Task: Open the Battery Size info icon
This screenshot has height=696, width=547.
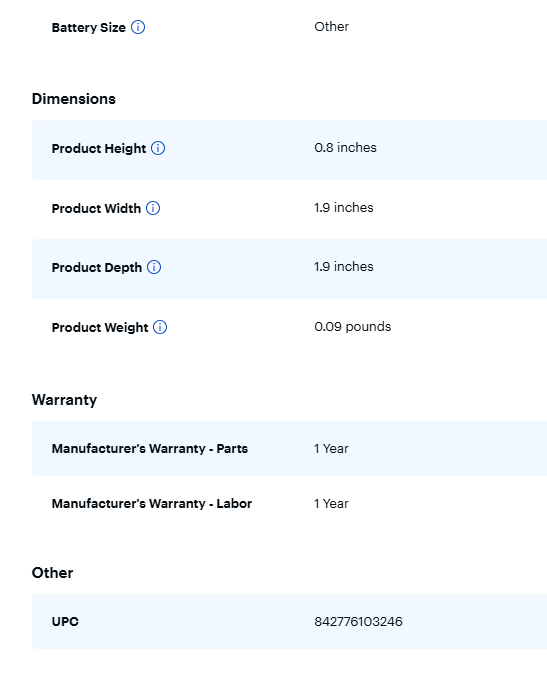Action: coord(138,27)
